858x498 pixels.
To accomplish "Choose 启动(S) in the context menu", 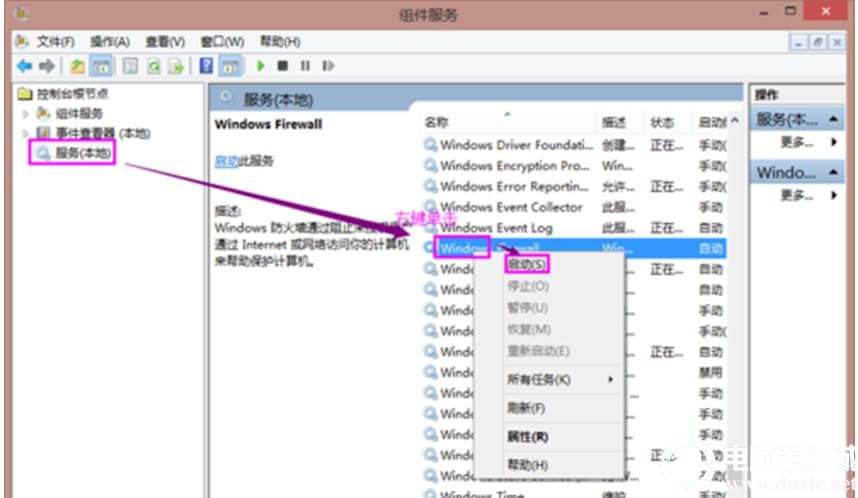I will tap(526, 264).
